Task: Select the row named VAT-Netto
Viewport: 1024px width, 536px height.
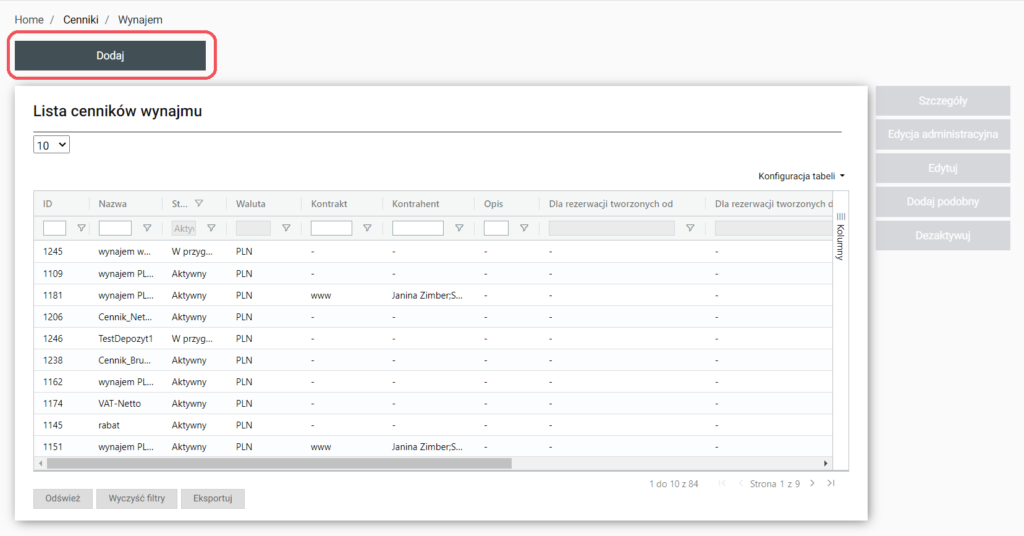Action: [x=120, y=403]
